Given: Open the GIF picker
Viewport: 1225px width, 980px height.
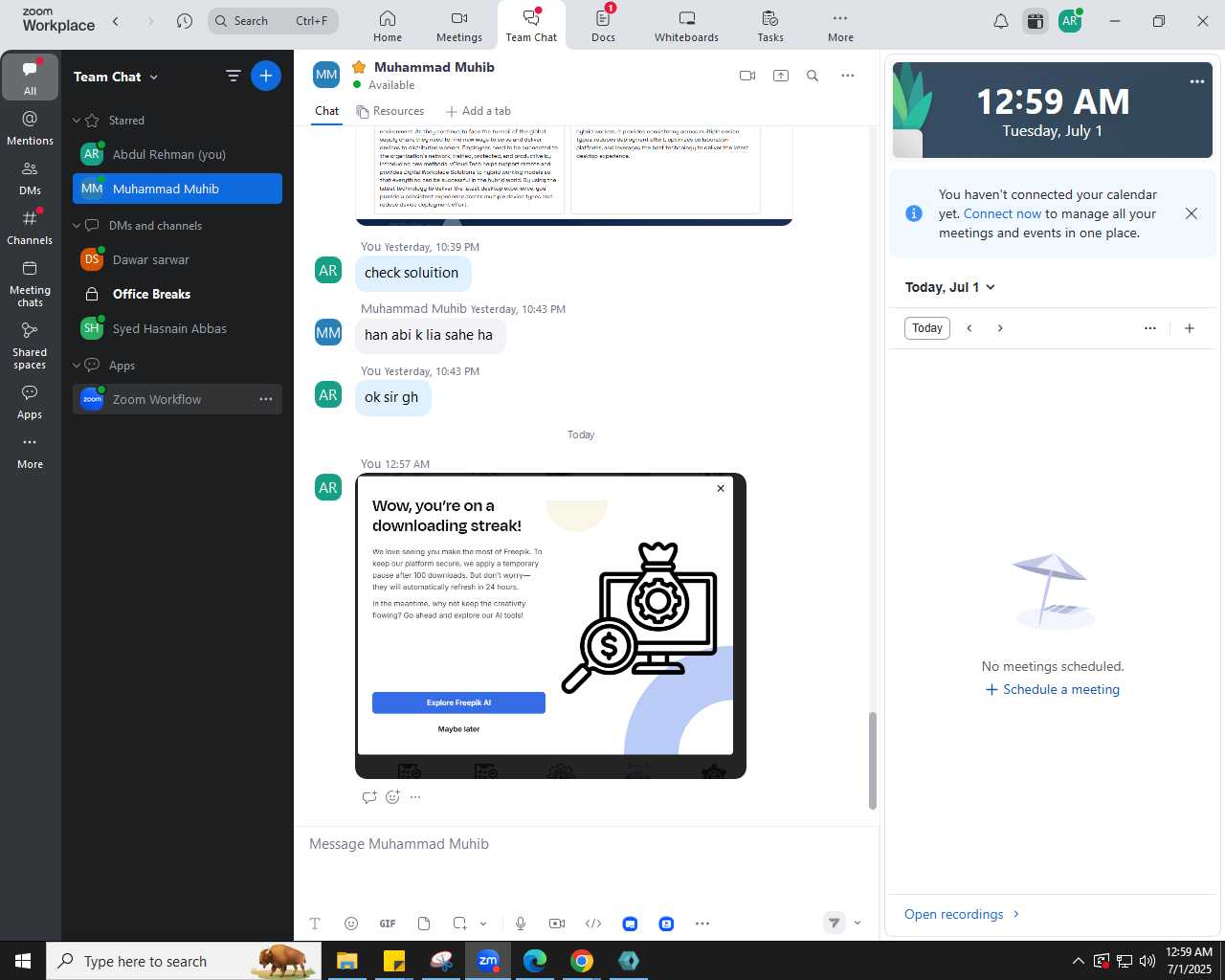Looking at the screenshot, I should (388, 924).
